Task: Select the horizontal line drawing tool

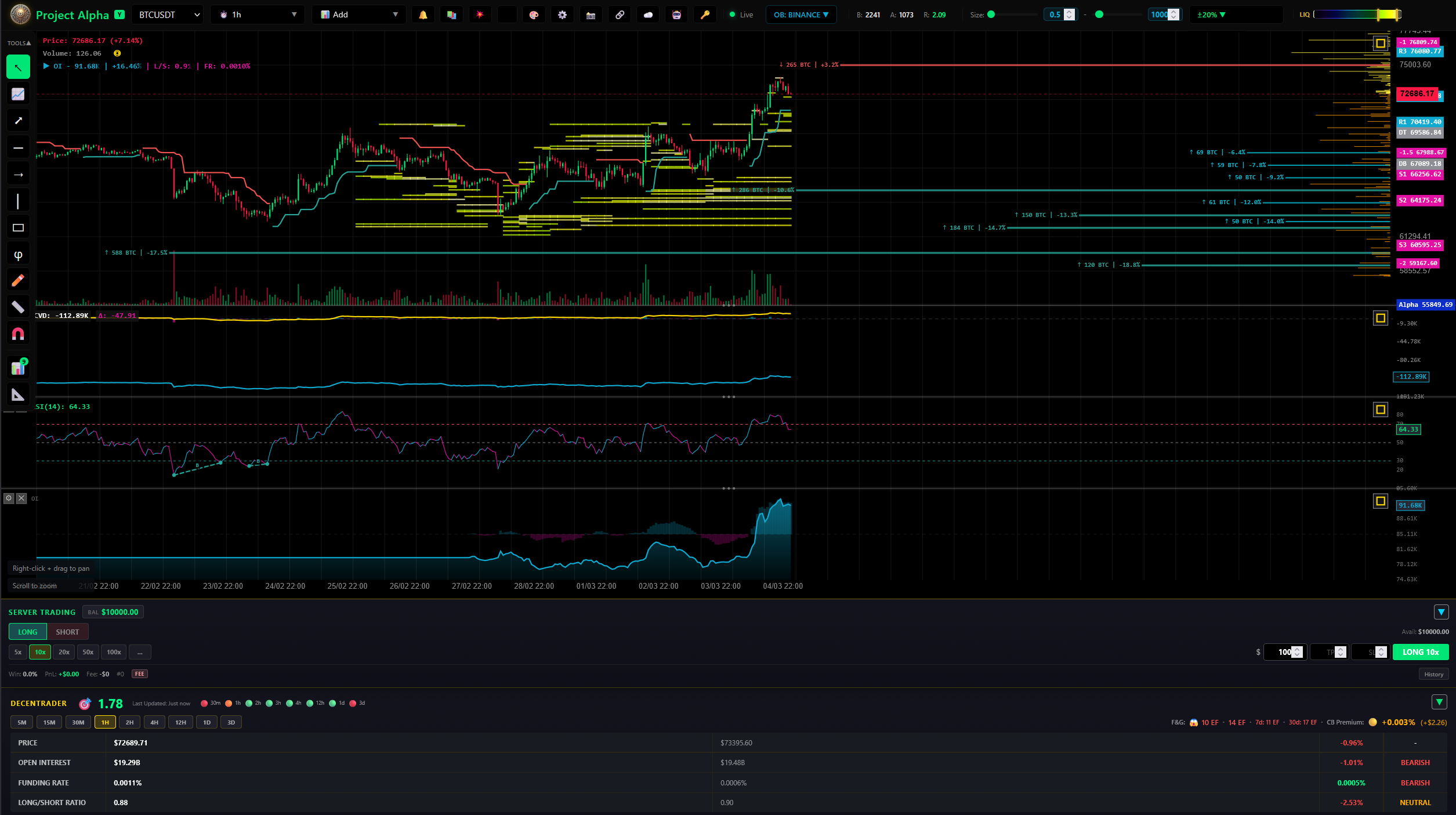Action: pos(18,147)
